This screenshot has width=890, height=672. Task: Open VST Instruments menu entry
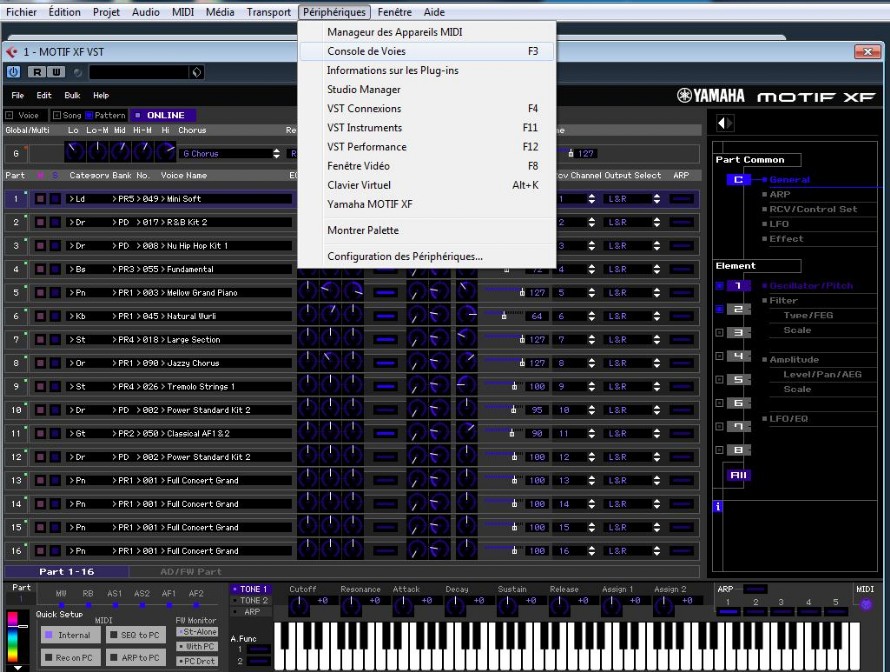[x=364, y=127]
